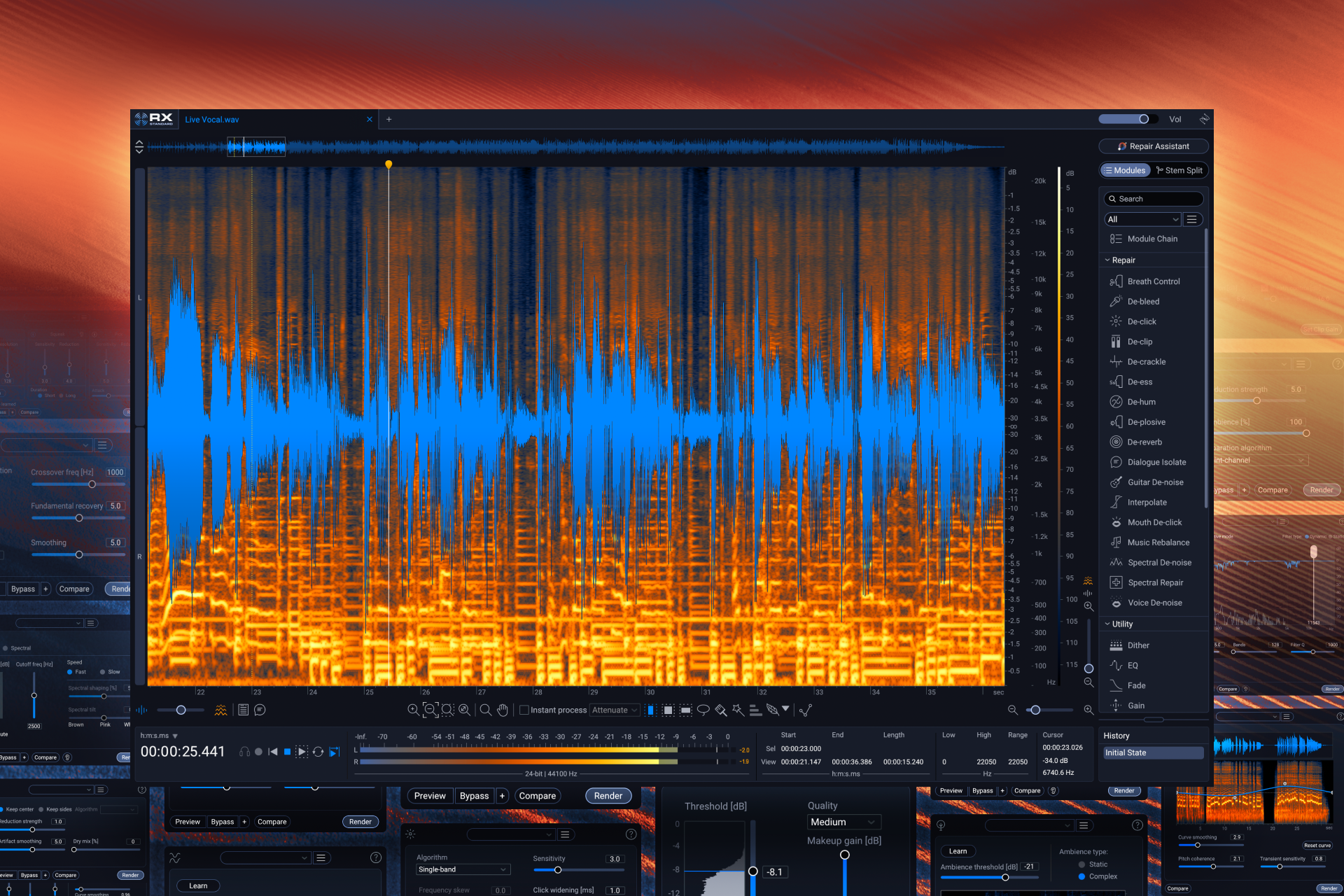
Task: Choose the Grab and drag hand tool
Action: tap(503, 710)
